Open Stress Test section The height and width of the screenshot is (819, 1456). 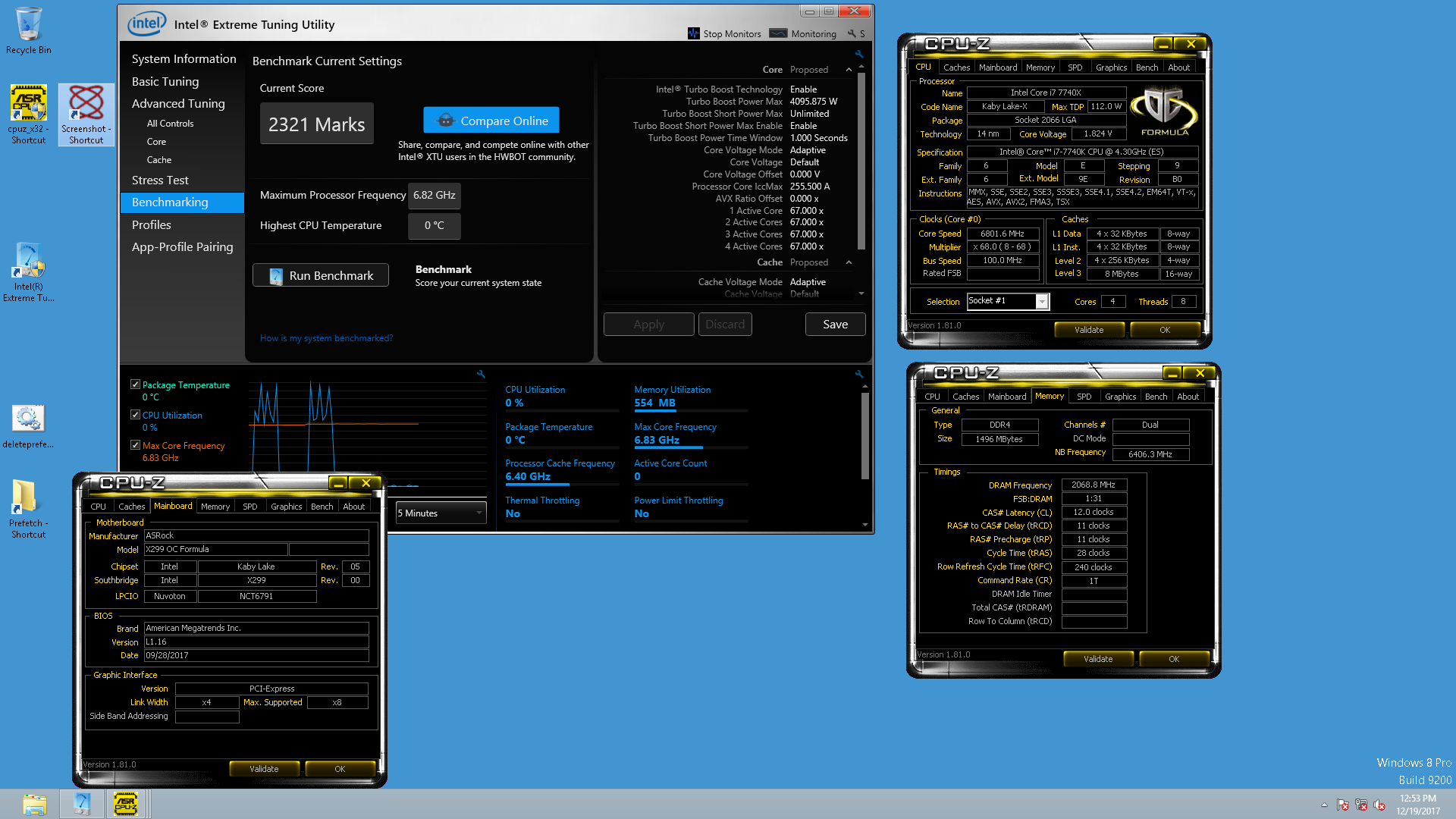pos(160,180)
